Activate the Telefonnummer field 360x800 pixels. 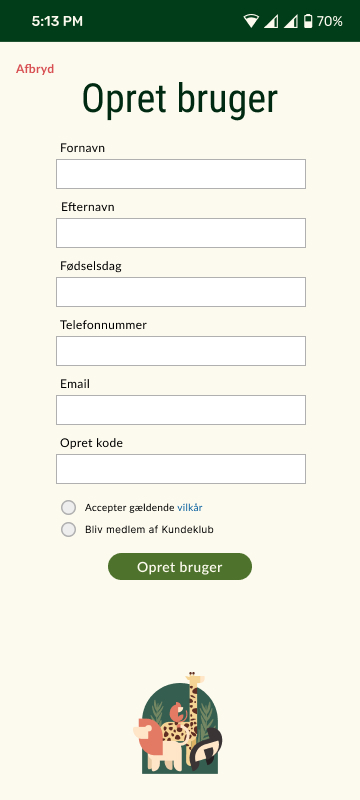click(181, 351)
